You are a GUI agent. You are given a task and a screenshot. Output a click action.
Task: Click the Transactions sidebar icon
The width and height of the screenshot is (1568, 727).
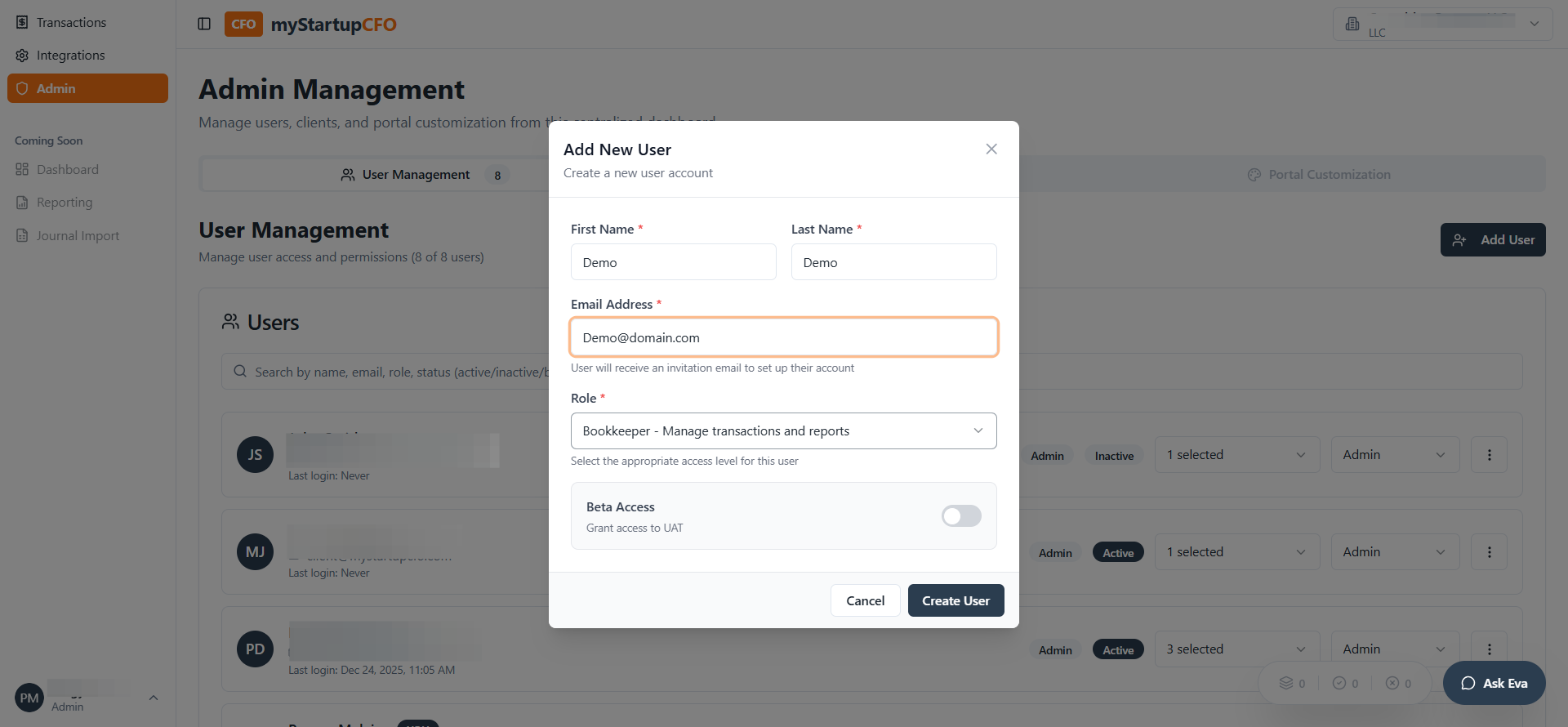22,22
